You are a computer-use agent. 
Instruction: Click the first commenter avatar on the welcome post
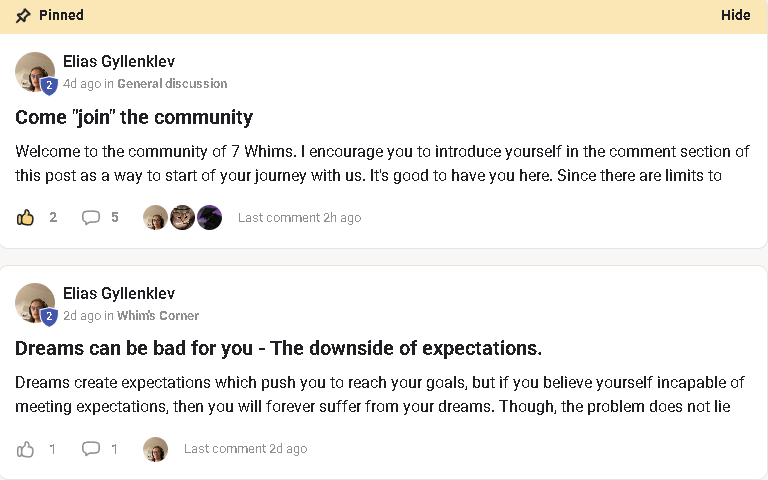coord(155,217)
